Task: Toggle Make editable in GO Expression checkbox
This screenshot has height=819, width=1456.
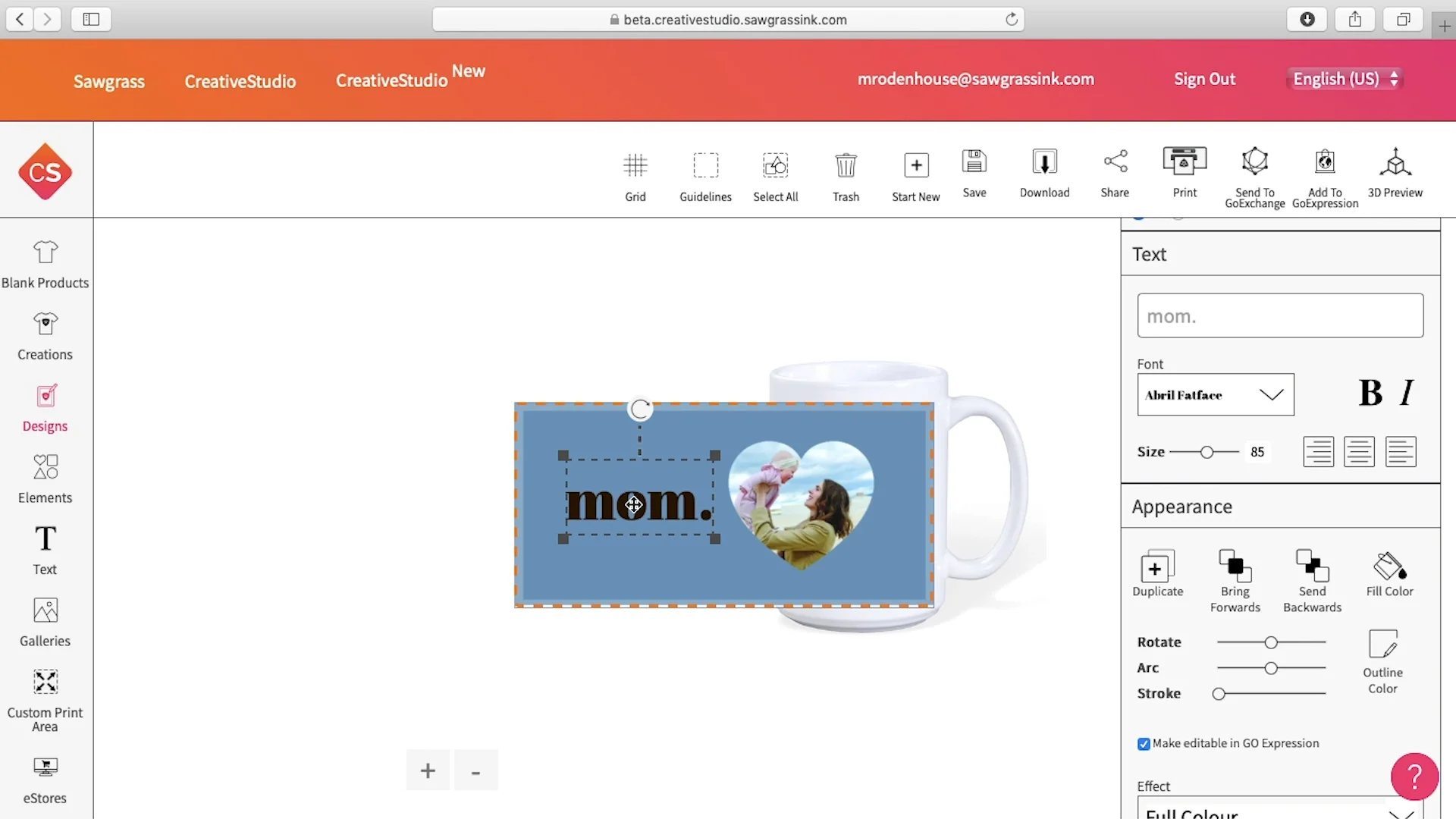Action: coord(1142,743)
